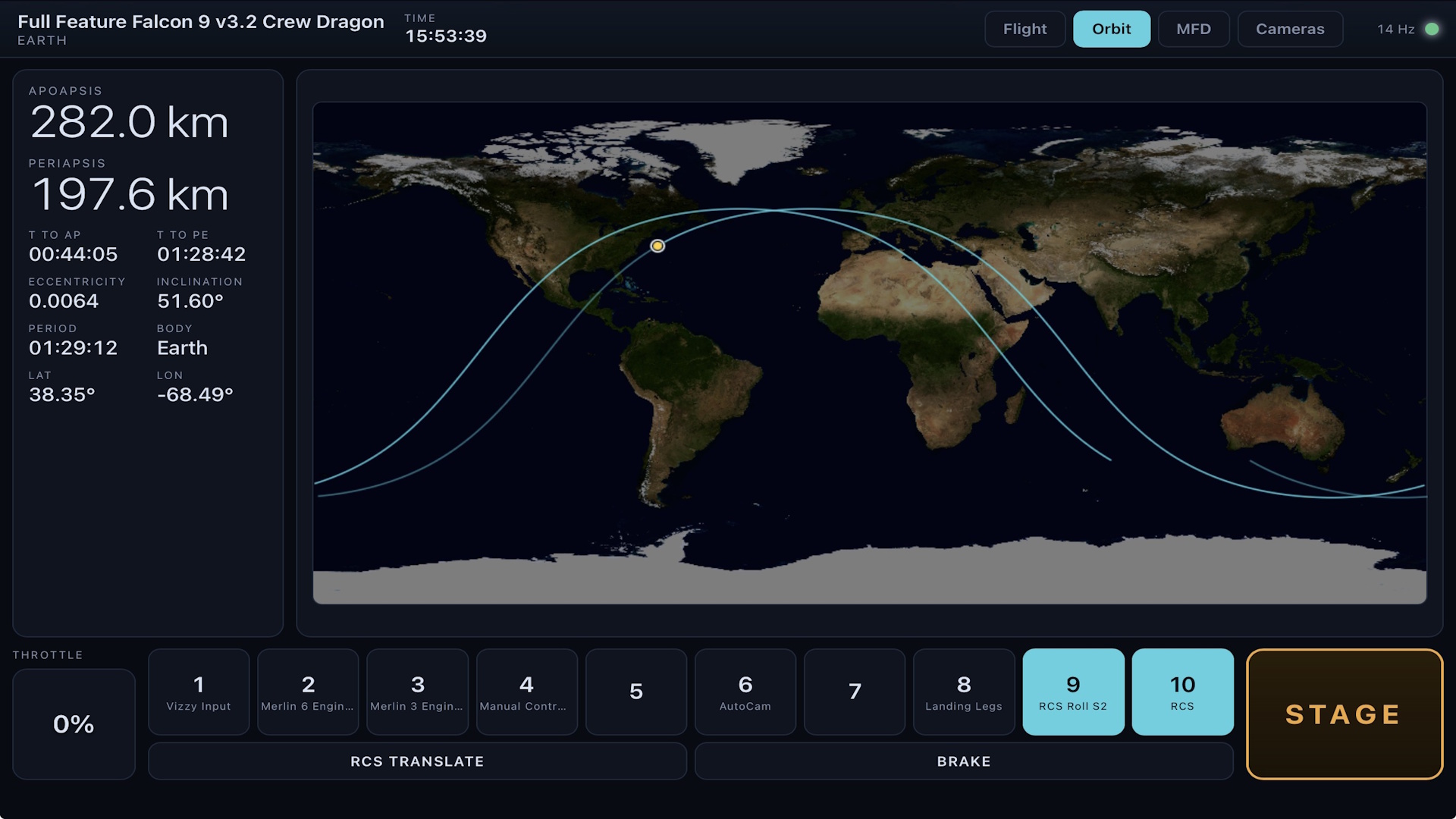Image resolution: width=1456 pixels, height=819 pixels.
Task: Toggle activation group 7
Action: coord(854,692)
